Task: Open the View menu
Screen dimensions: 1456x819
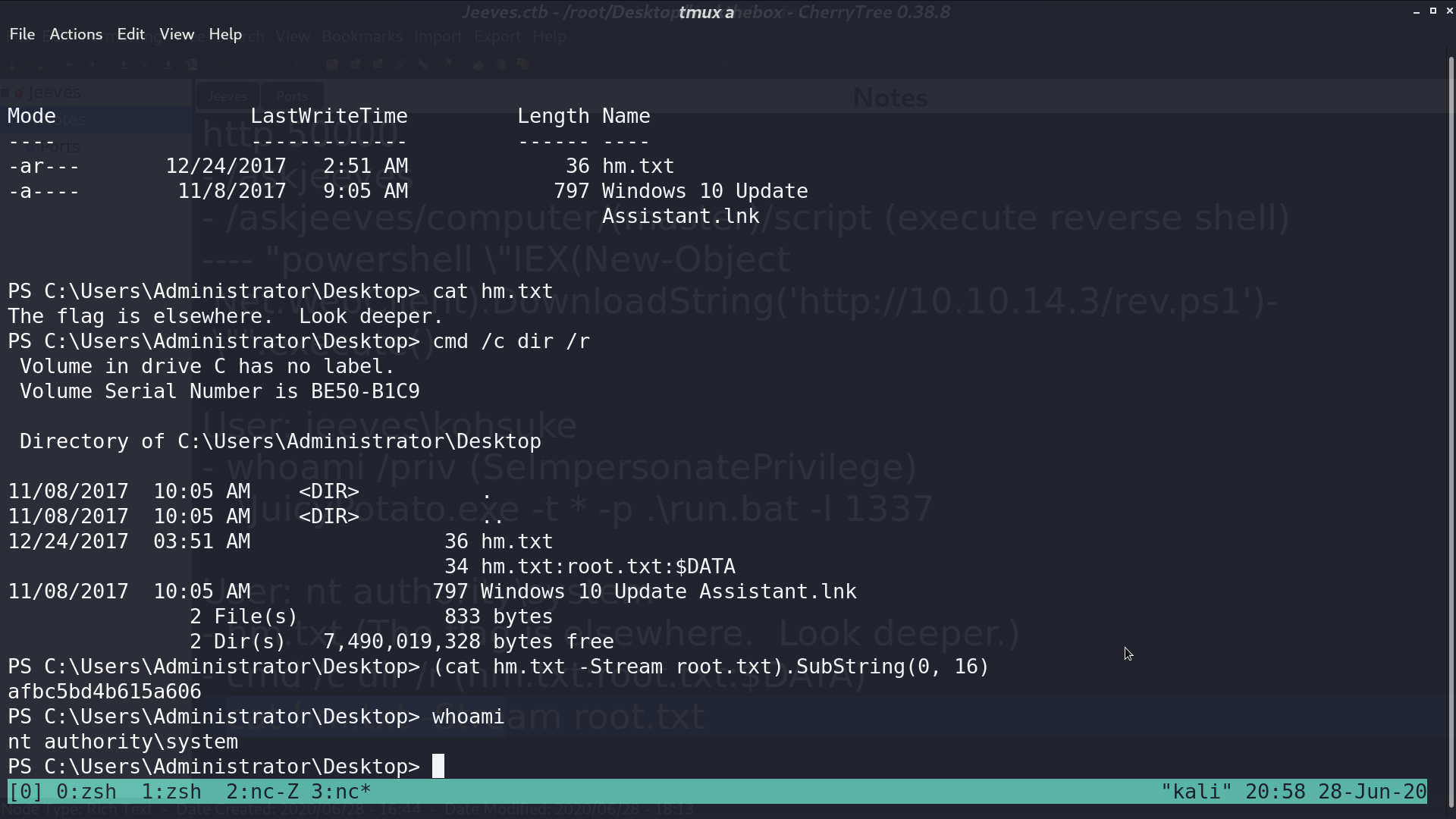Action: point(177,34)
